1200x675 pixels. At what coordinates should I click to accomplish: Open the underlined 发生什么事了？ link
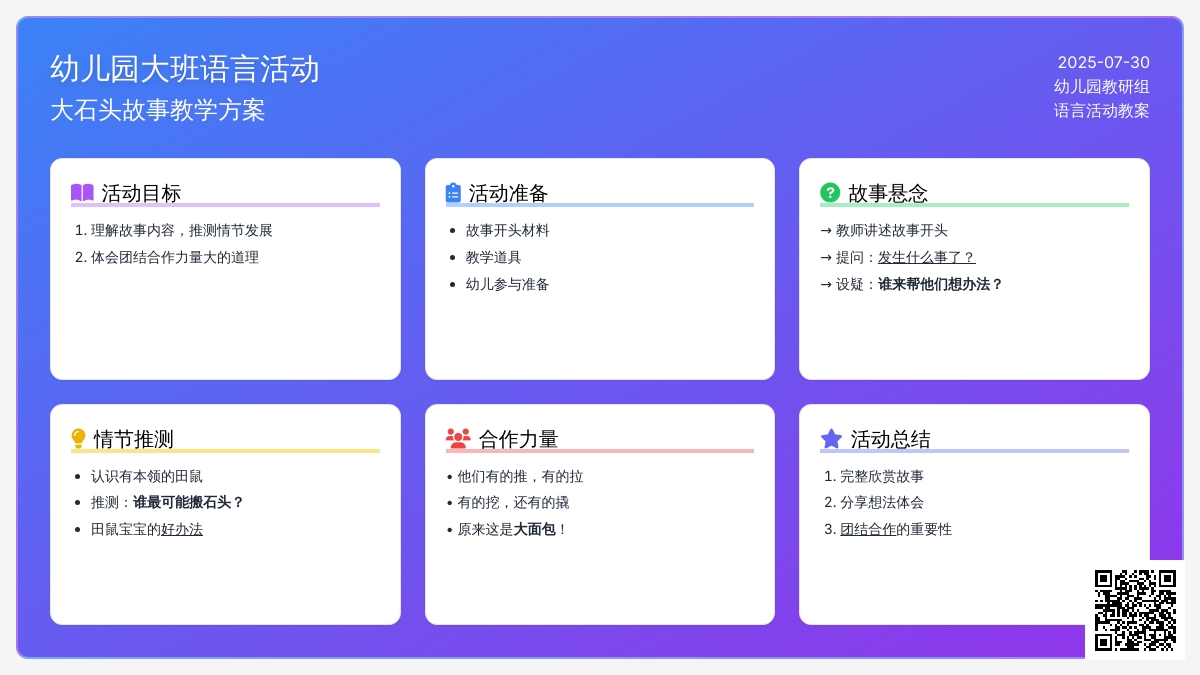[927, 257]
